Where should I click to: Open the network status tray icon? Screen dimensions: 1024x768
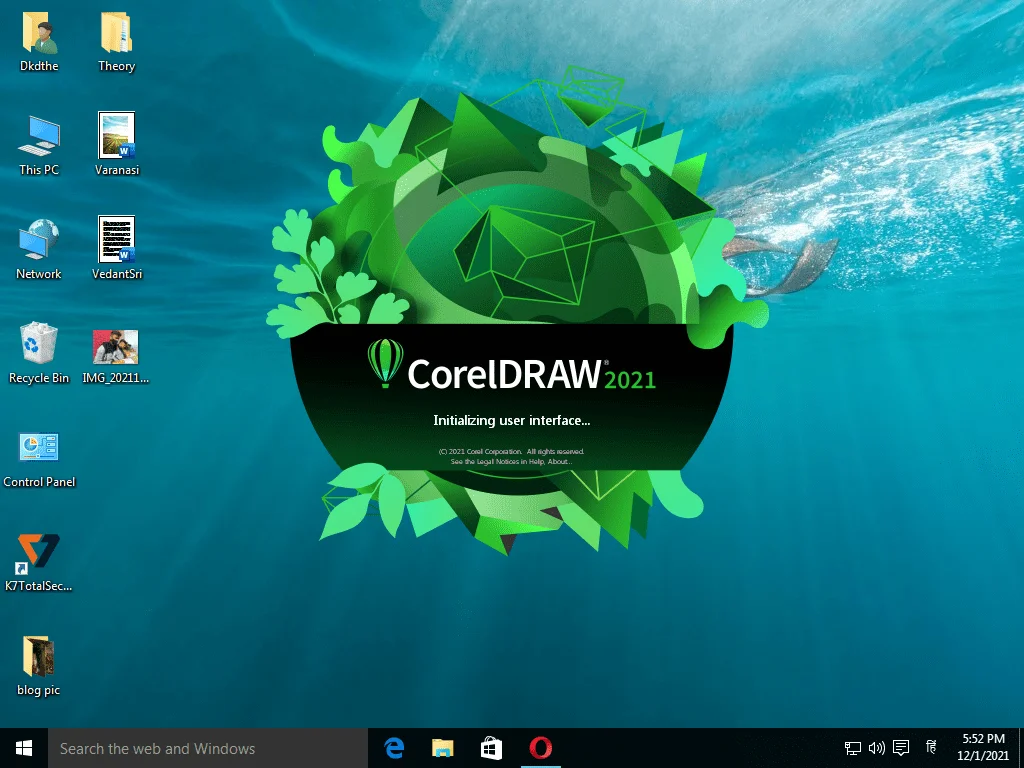852,748
